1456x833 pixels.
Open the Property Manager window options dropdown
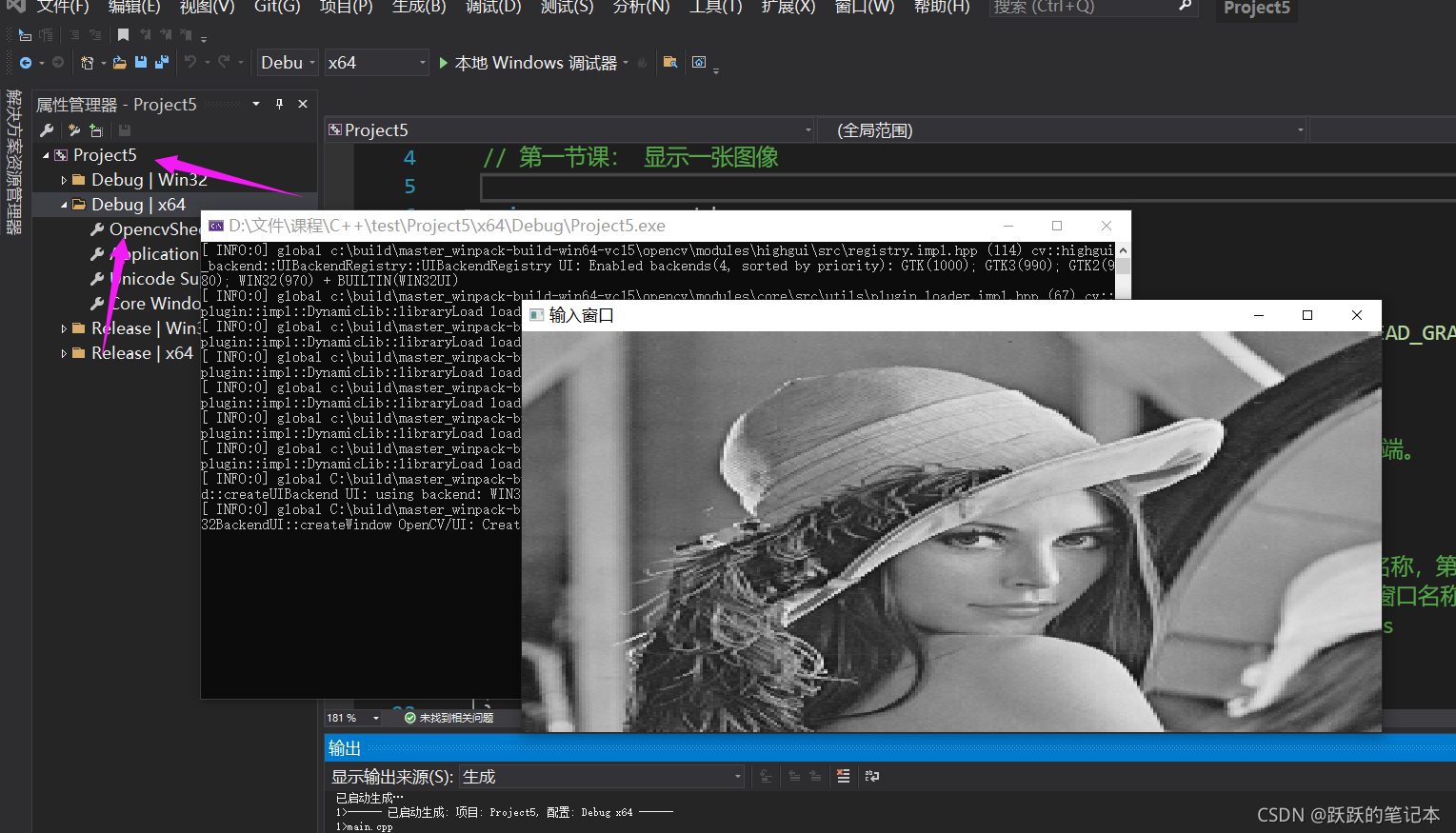(x=256, y=104)
